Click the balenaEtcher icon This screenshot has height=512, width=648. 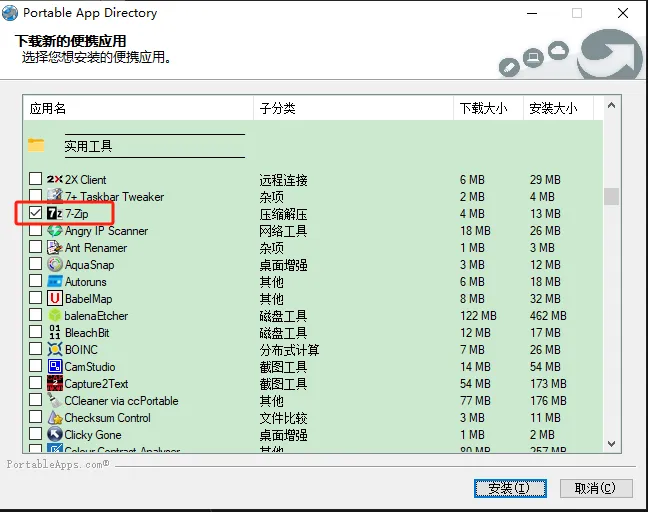pyautogui.click(x=55, y=315)
